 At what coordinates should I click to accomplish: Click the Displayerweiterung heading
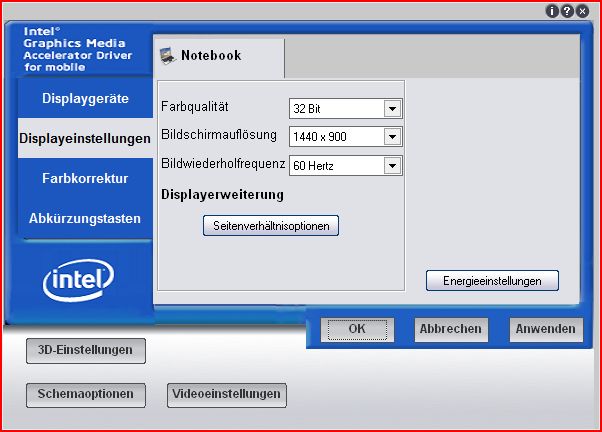222,194
